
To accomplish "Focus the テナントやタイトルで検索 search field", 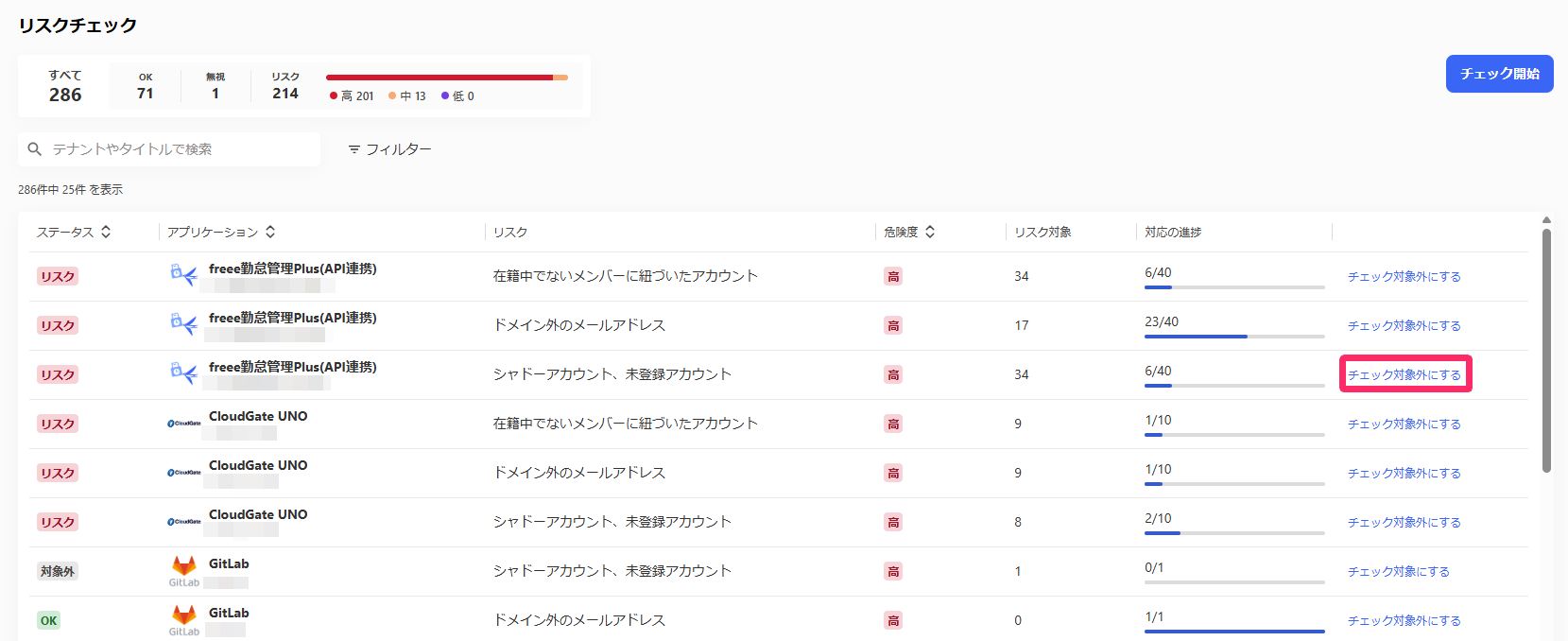I will 169,149.
